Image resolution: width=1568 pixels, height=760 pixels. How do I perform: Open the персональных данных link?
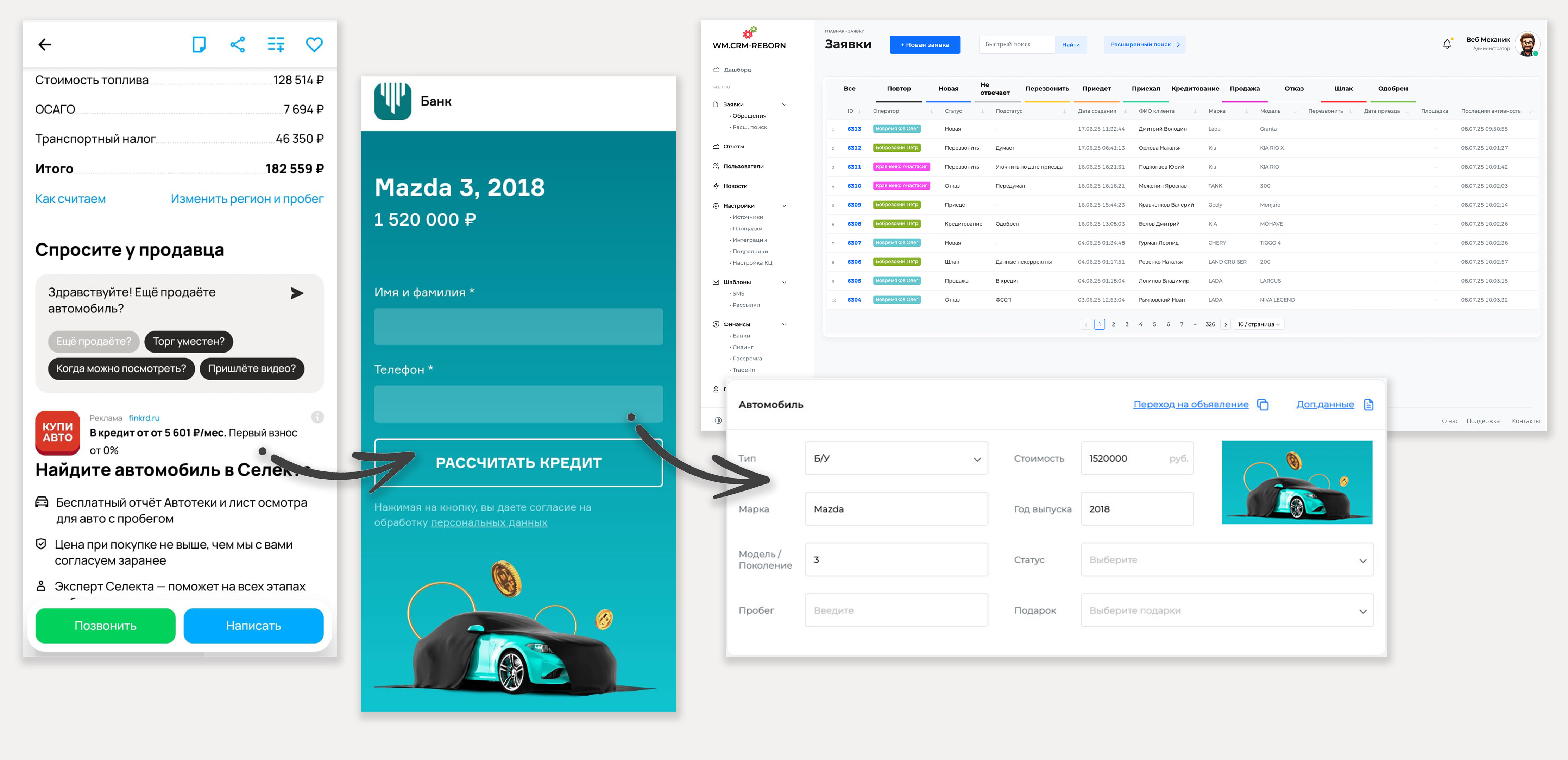point(489,523)
